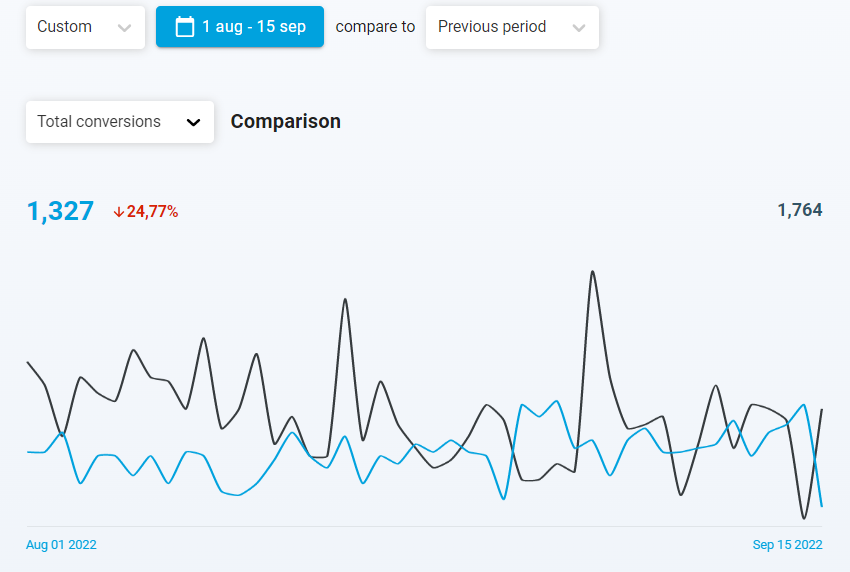The height and width of the screenshot is (572, 850).
Task: Click the blue line's right end point
Action: 822,506
